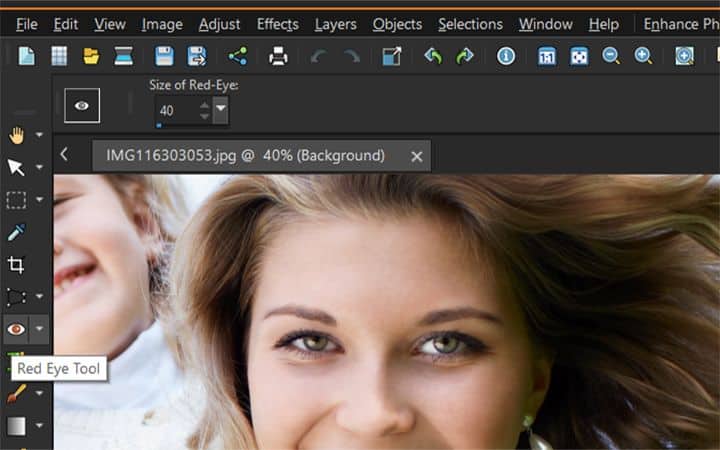Screen dimensions: 720x450
Task: Select the Crop tool
Action: 17,265
